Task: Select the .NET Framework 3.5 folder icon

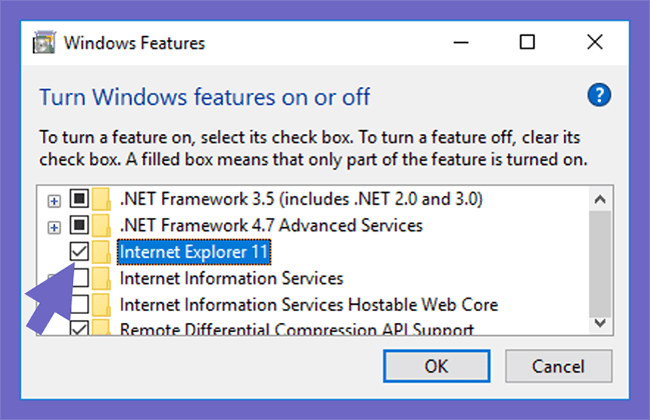Action: (x=101, y=199)
